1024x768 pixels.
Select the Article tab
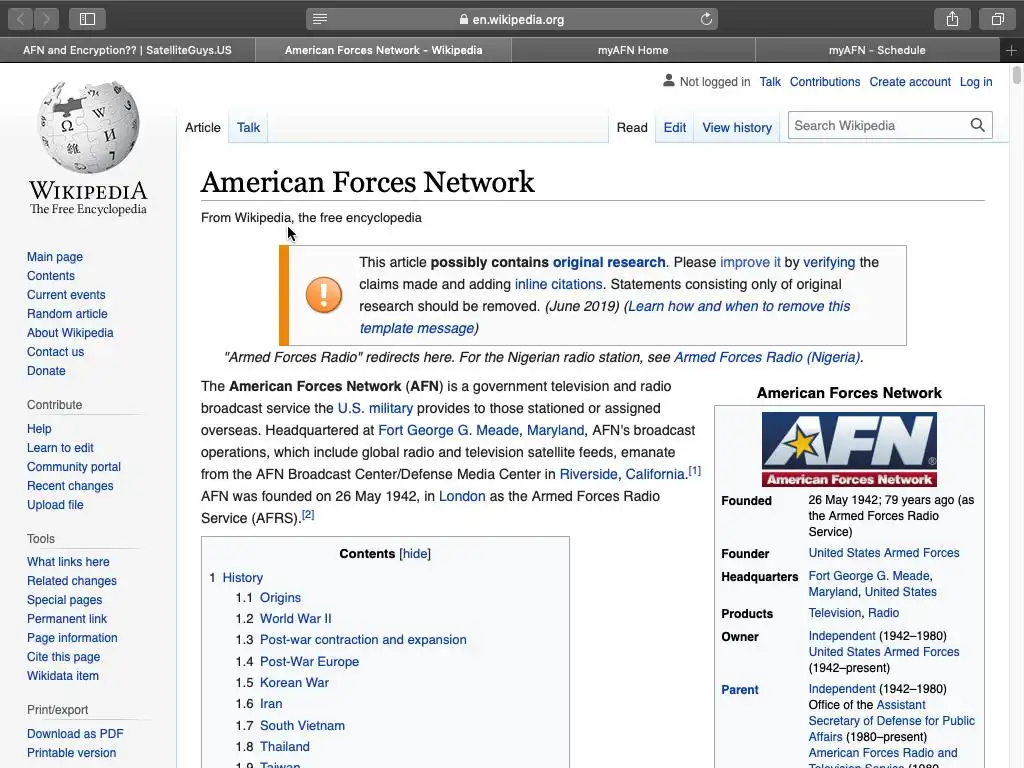(202, 127)
